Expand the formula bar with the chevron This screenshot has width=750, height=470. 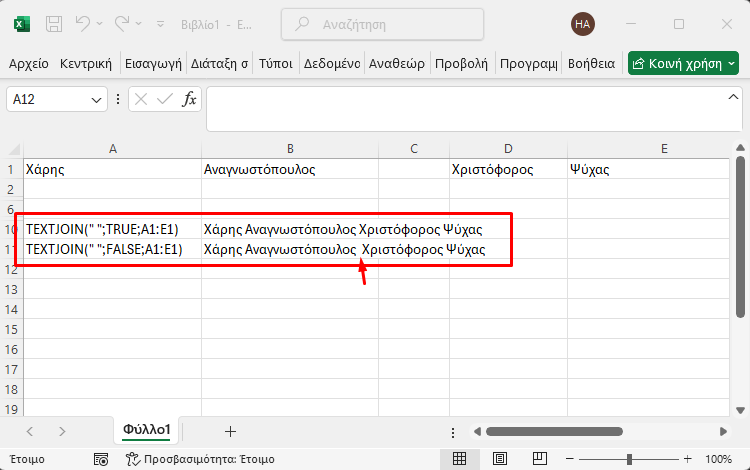click(x=733, y=97)
